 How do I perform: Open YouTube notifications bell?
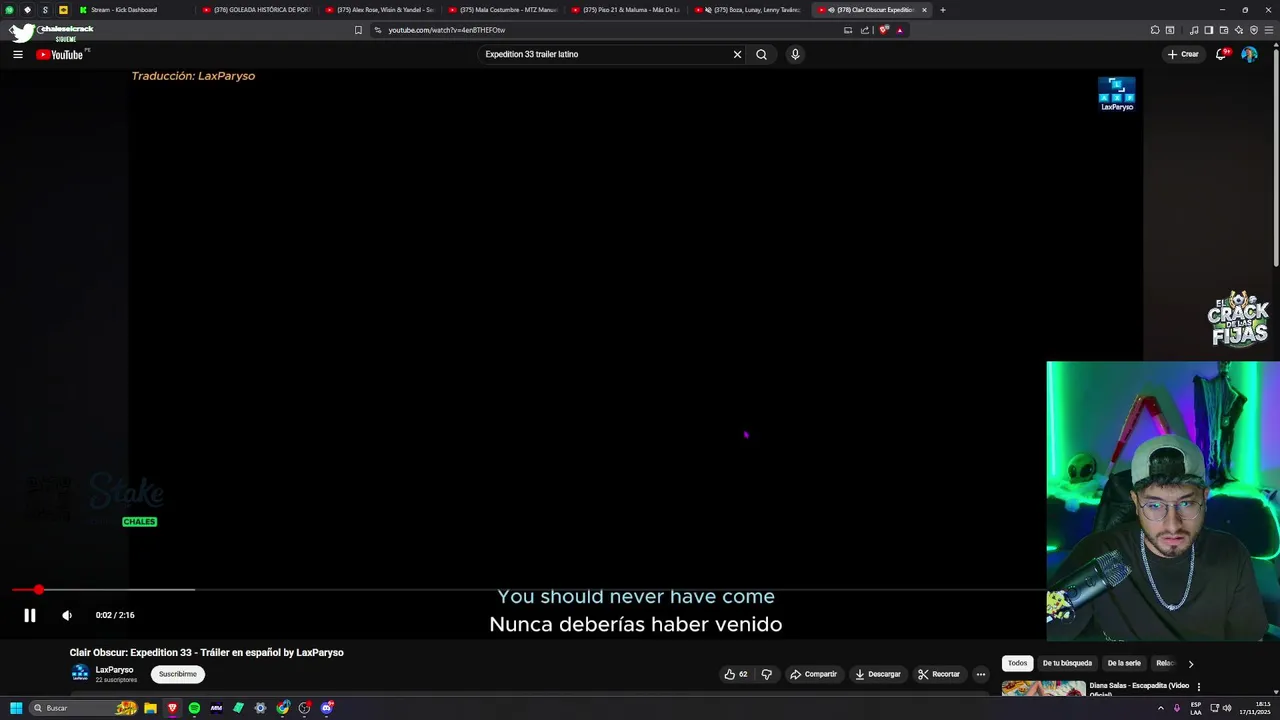[1221, 54]
